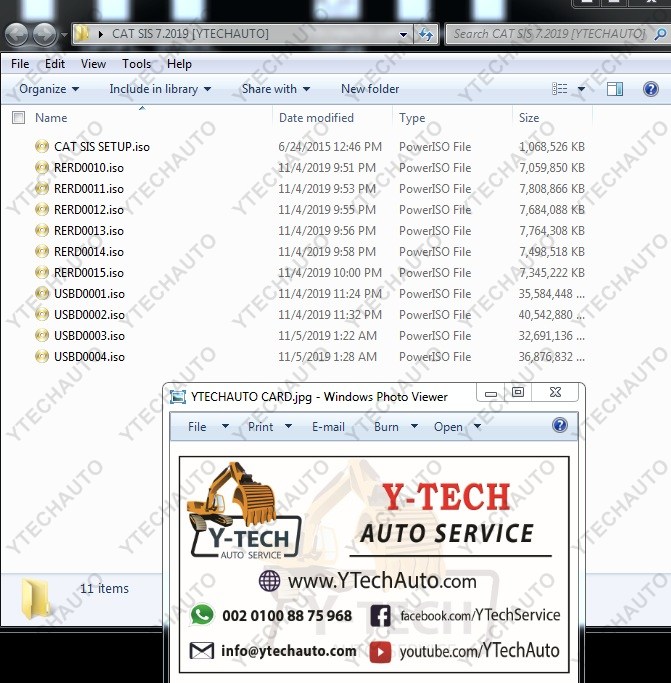Click the New folder button
This screenshot has width=671, height=683.
click(x=370, y=89)
